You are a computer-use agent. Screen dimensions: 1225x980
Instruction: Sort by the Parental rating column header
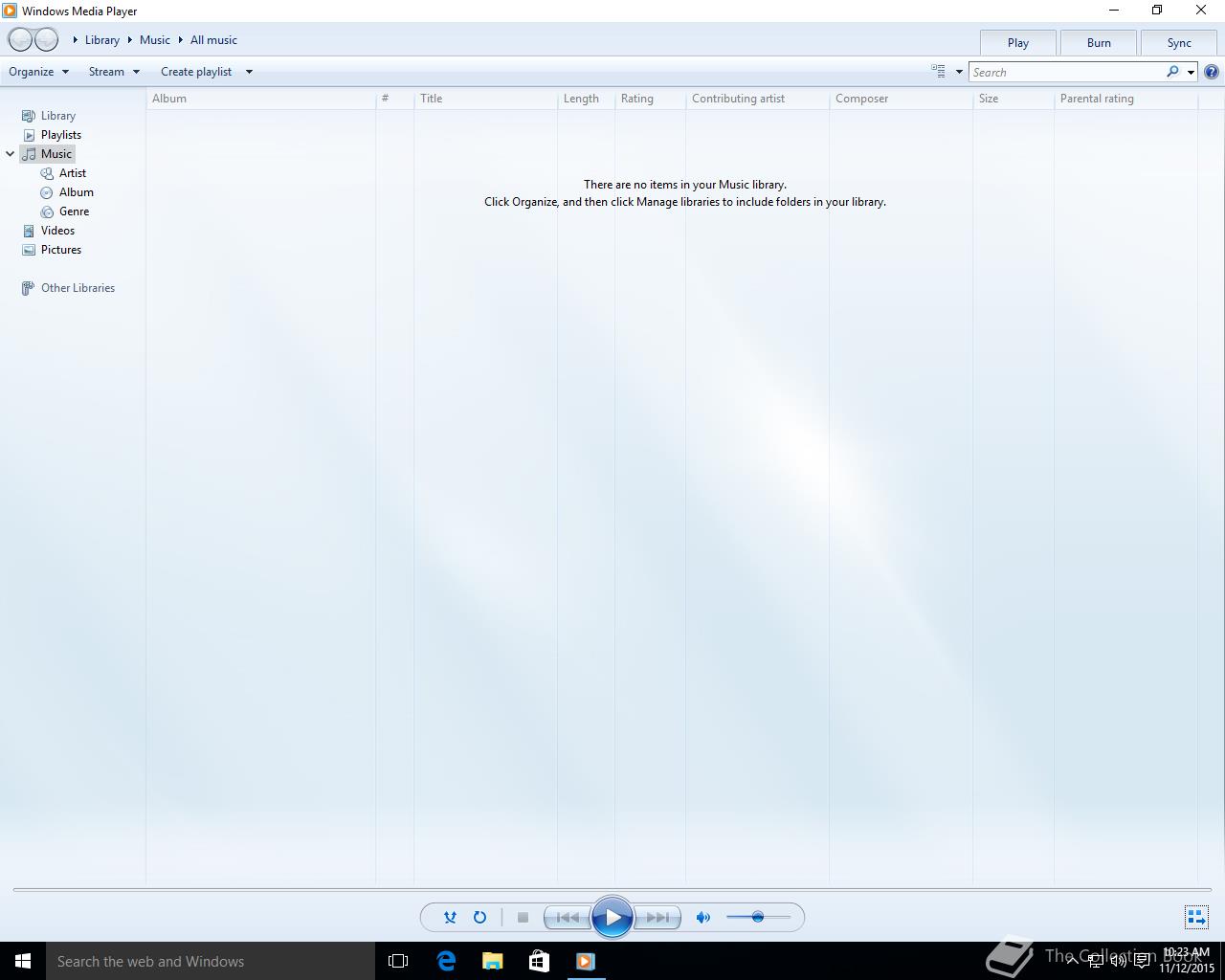pyautogui.click(x=1125, y=99)
